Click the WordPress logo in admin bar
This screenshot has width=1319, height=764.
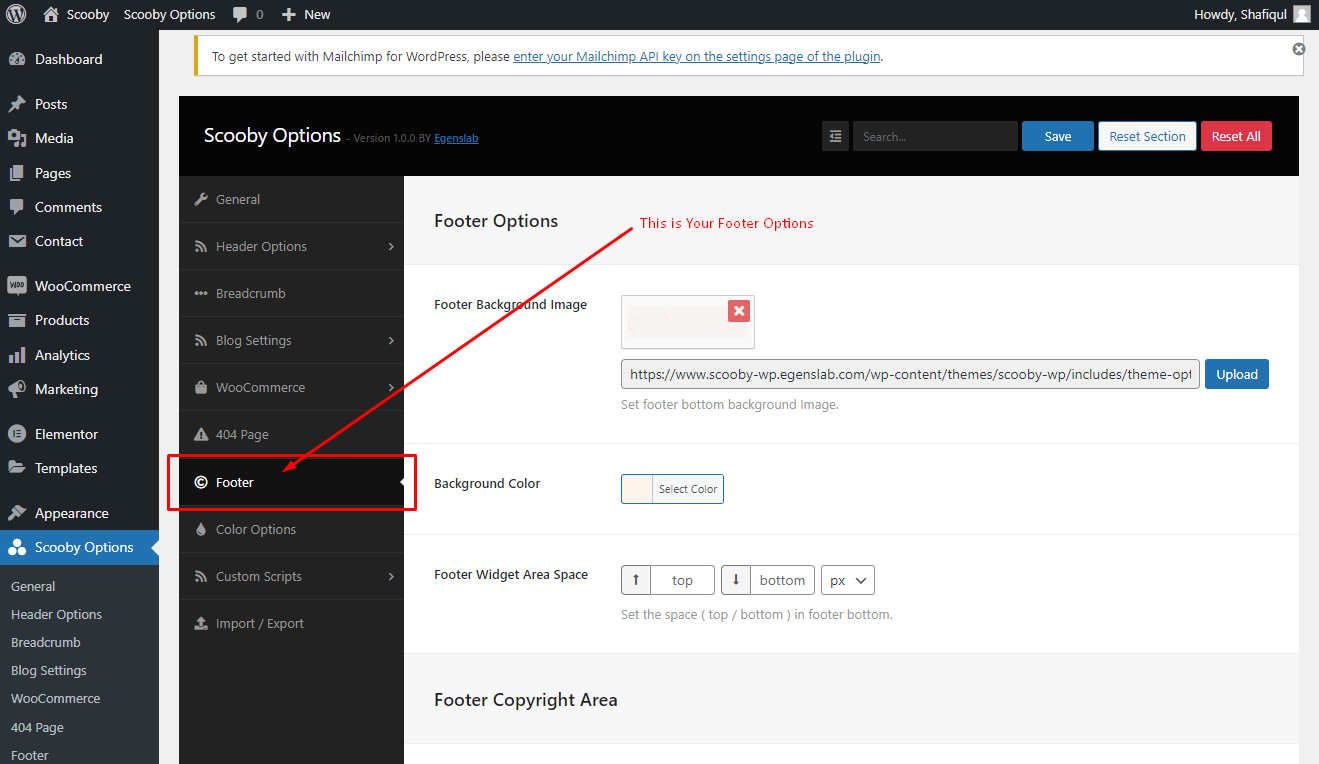16,14
